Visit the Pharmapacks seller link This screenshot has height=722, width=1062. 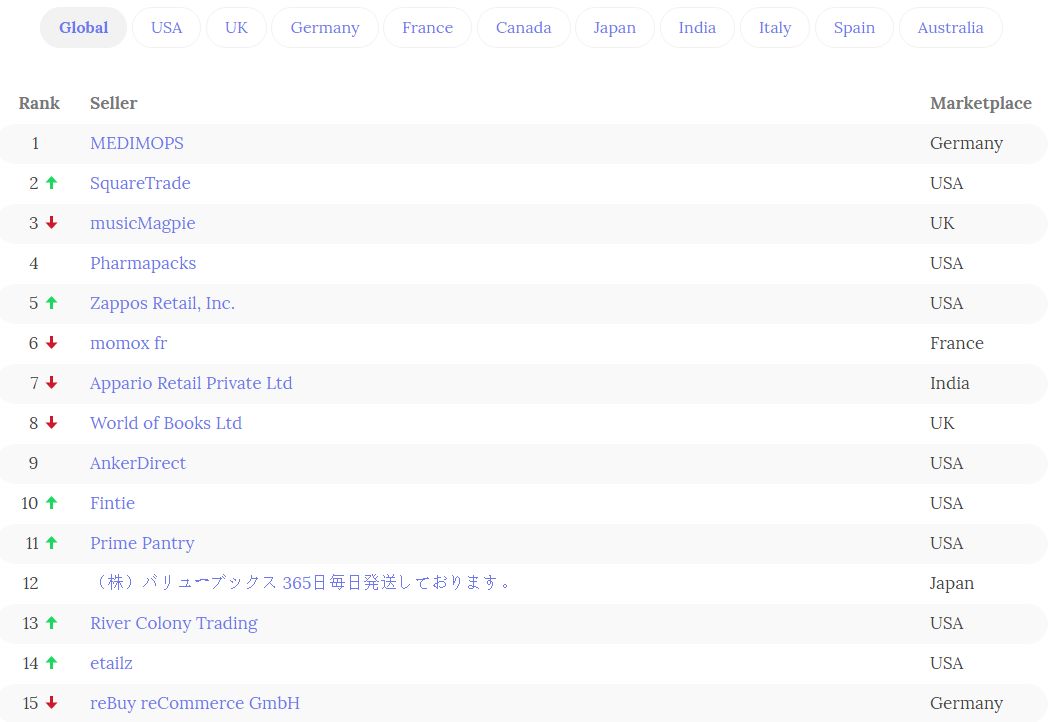[143, 263]
